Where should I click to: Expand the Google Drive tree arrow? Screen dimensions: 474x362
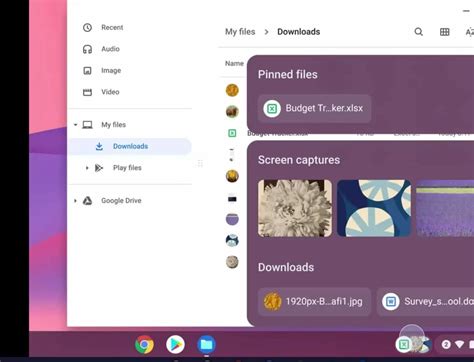75,201
